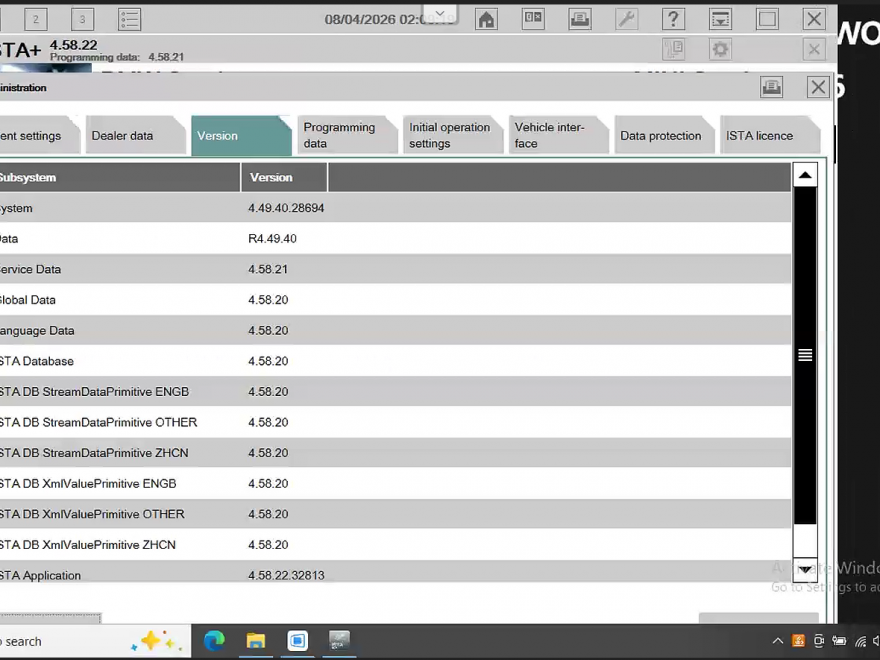Viewport: 880px width, 660px height.
Task: Open File Explorer from the taskbar
Action: coord(256,641)
